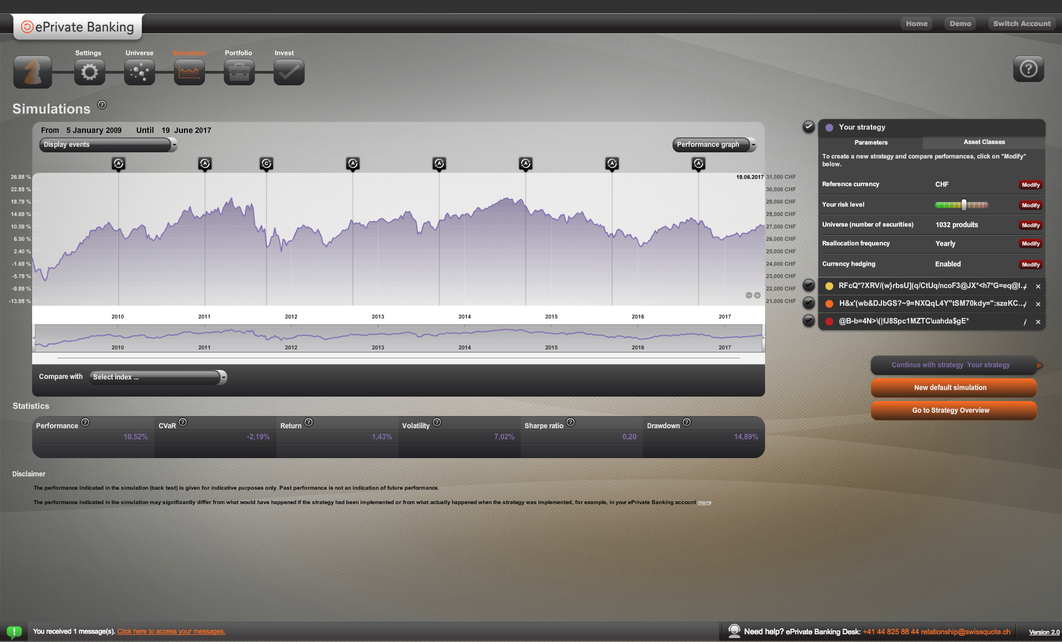This screenshot has height=642, width=1062.
Task: Toggle checkmark for yellow strategy row
Action: tap(808, 286)
